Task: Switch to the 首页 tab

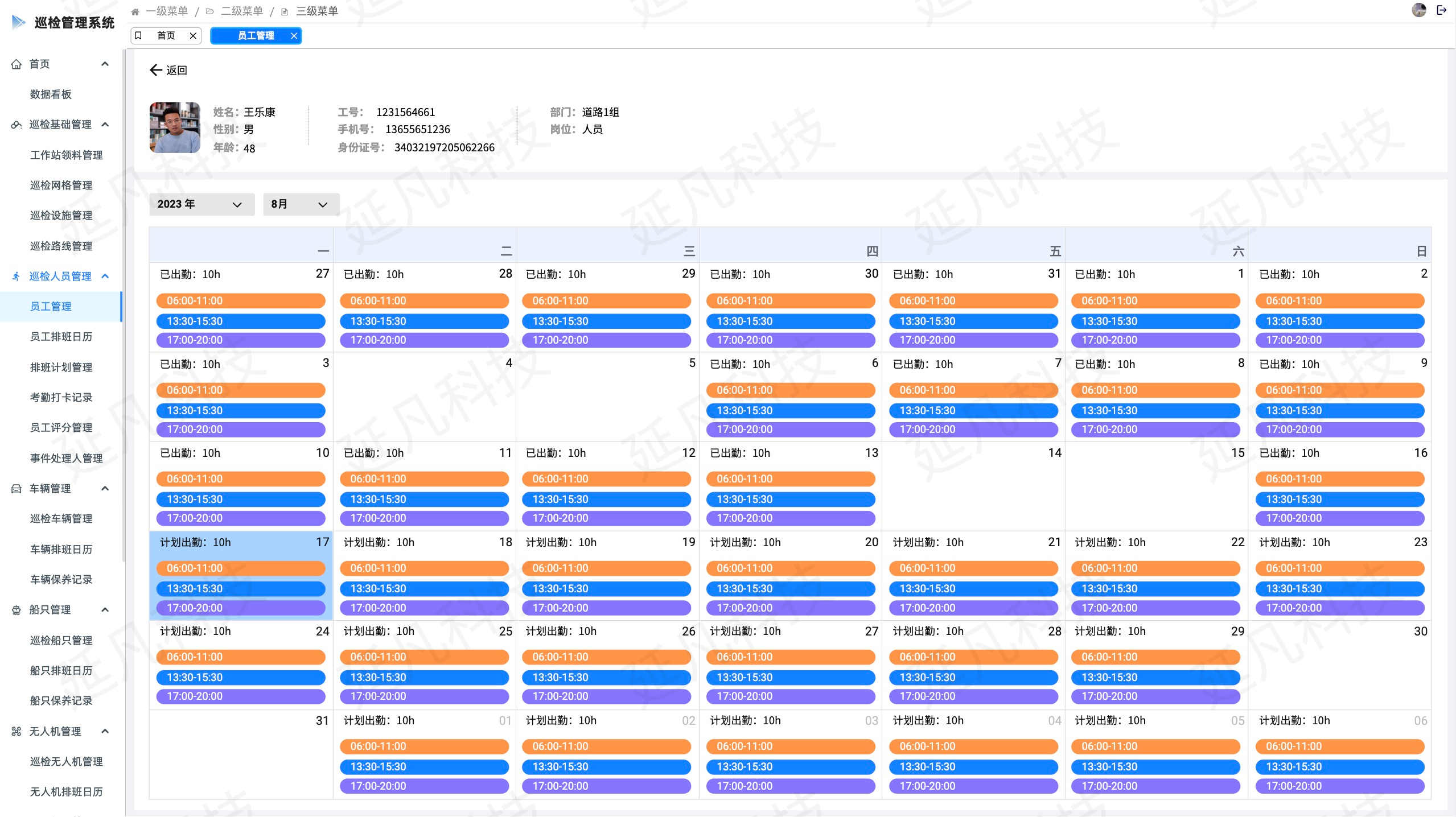Action: [x=166, y=35]
